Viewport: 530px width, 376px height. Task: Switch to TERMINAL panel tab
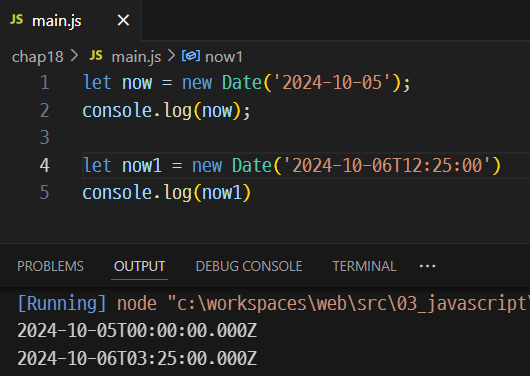(x=364, y=266)
